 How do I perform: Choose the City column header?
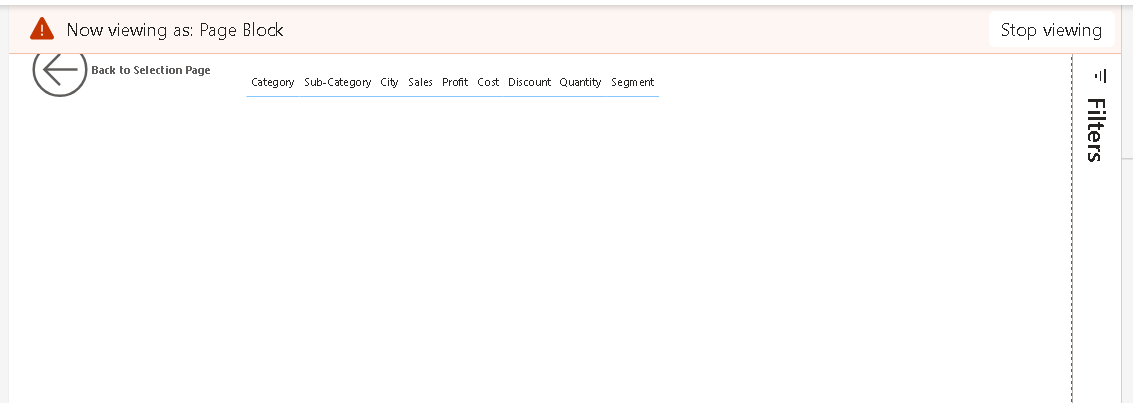389,82
